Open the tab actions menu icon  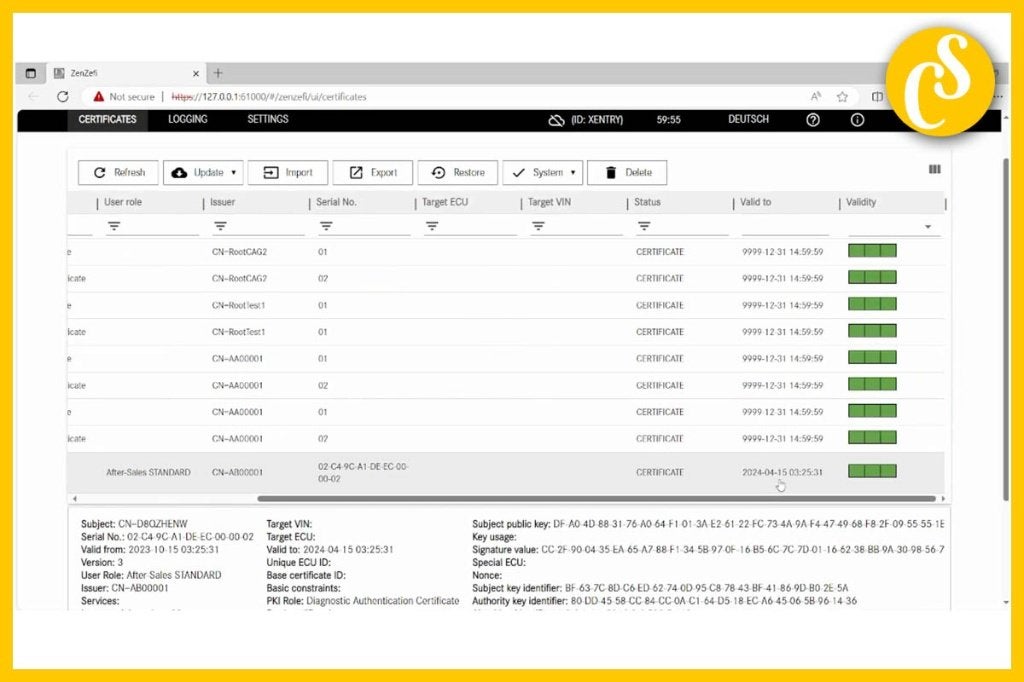[x=31, y=73]
